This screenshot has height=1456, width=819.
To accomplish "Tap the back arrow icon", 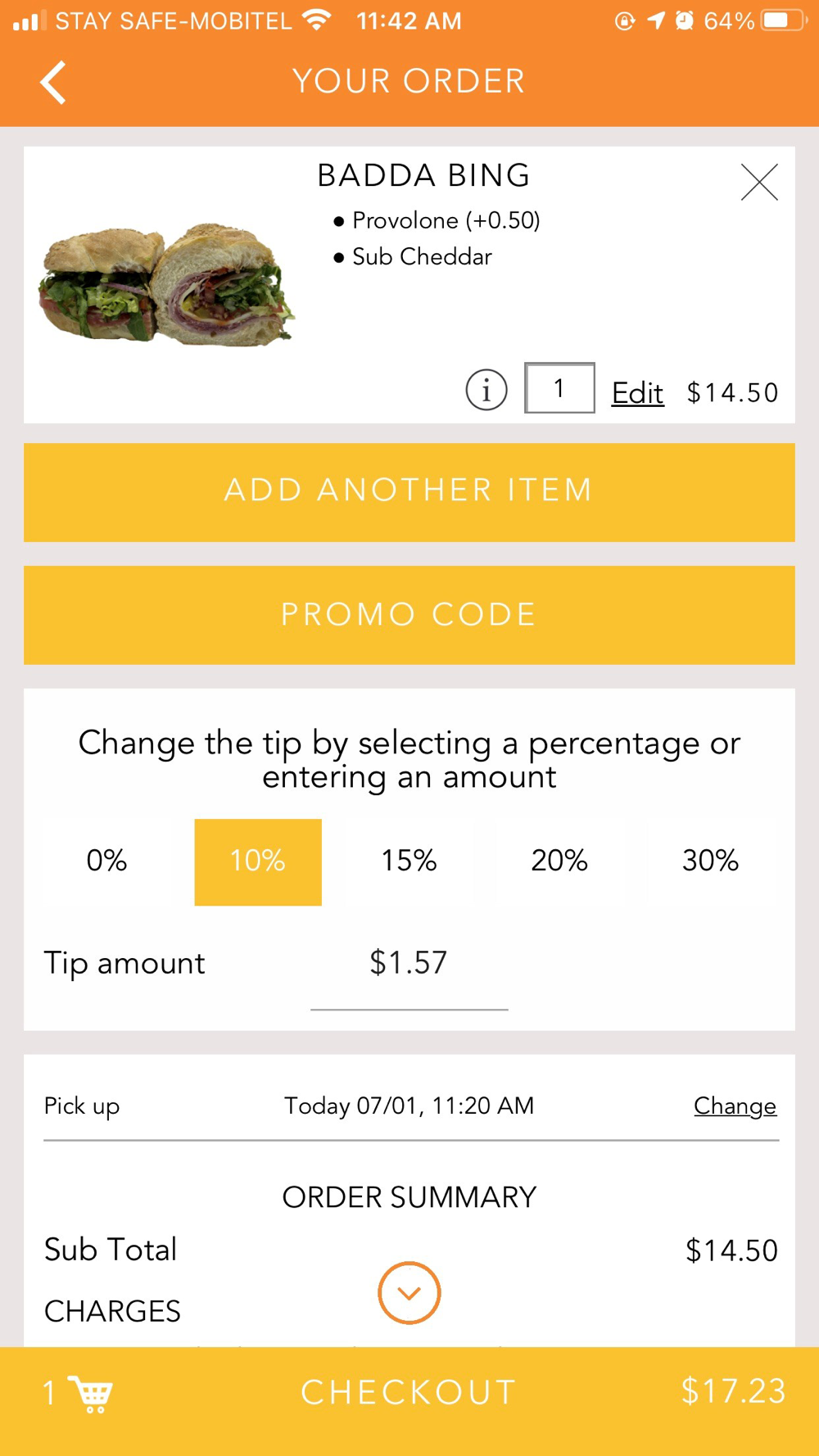I will coord(53,83).
